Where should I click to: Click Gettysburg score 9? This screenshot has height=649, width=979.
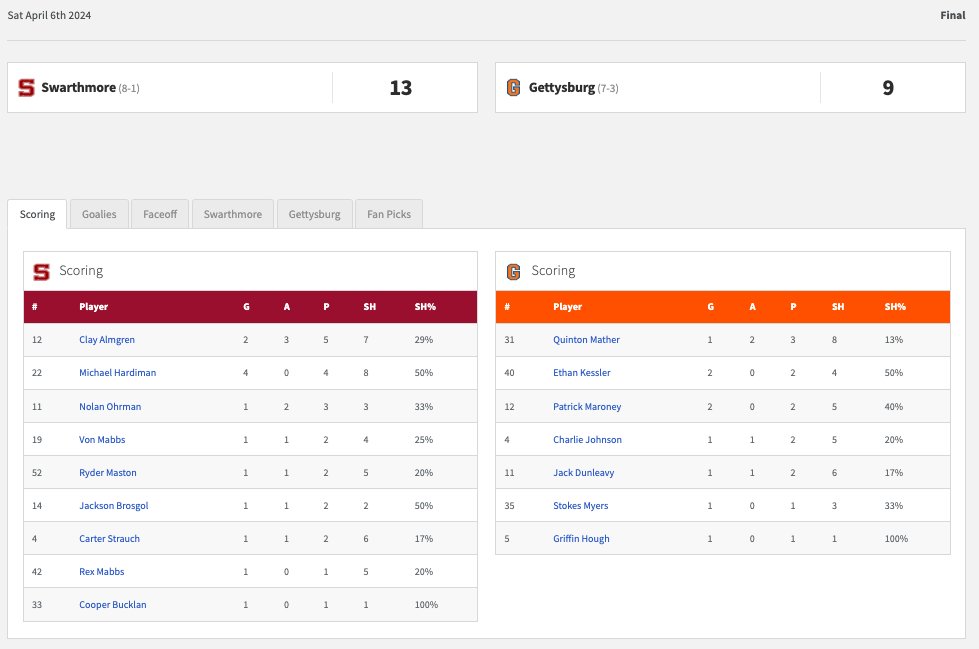[x=888, y=88]
